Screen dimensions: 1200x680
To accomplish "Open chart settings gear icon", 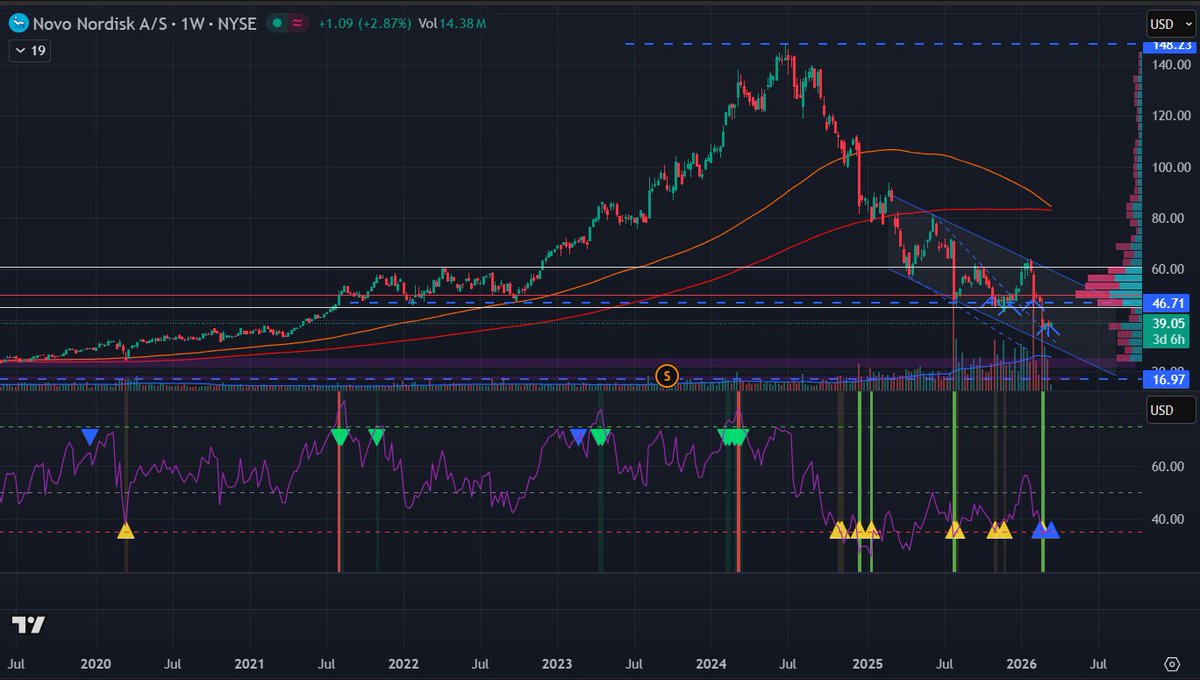I will pyautogui.click(x=1171, y=663).
